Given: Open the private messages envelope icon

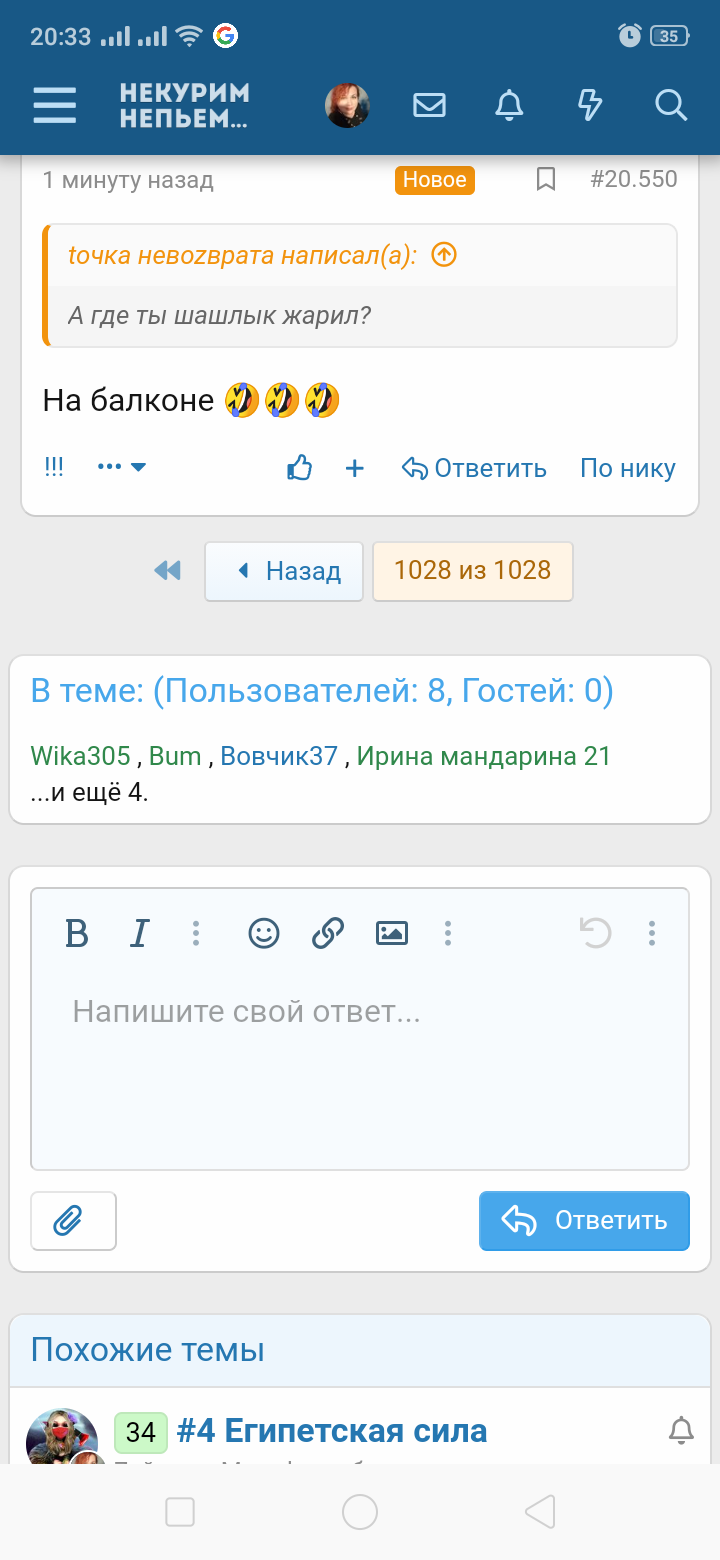Looking at the screenshot, I should coord(429,105).
